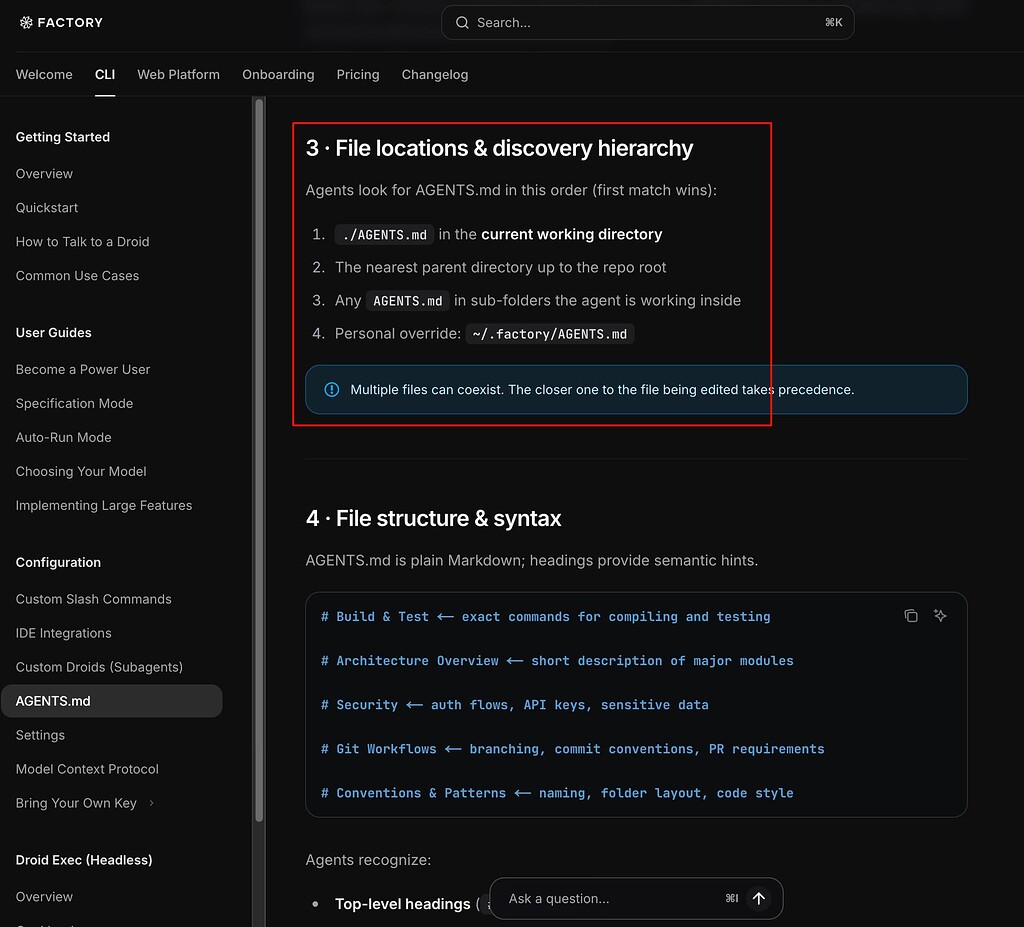Open Custom Droids (Subagents) page
The image size is (1024, 927).
(x=99, y=667)
